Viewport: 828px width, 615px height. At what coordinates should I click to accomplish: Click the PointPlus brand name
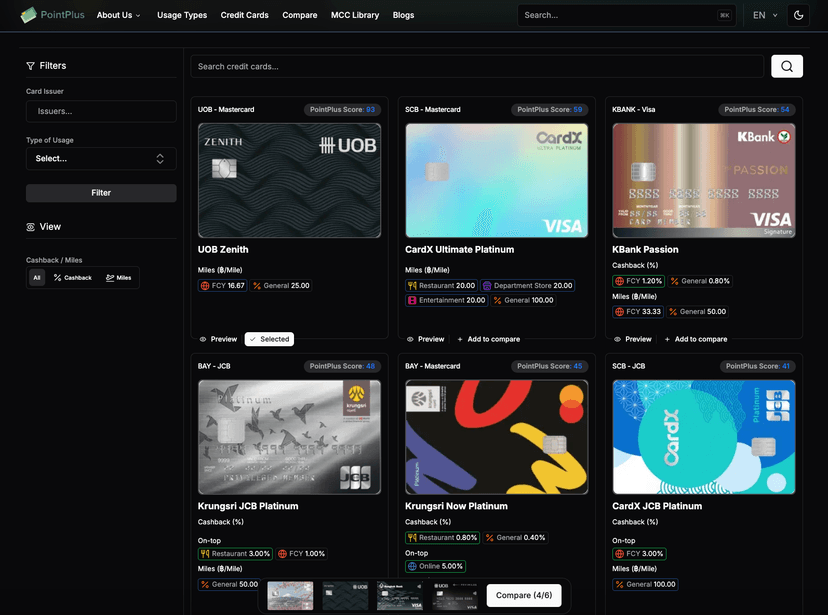[x=62, y=15]
